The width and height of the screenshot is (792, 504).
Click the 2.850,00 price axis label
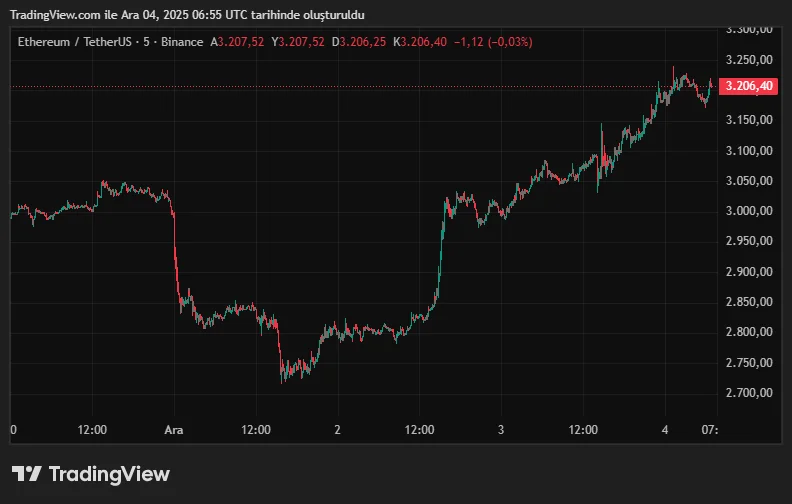coord(749,302)
